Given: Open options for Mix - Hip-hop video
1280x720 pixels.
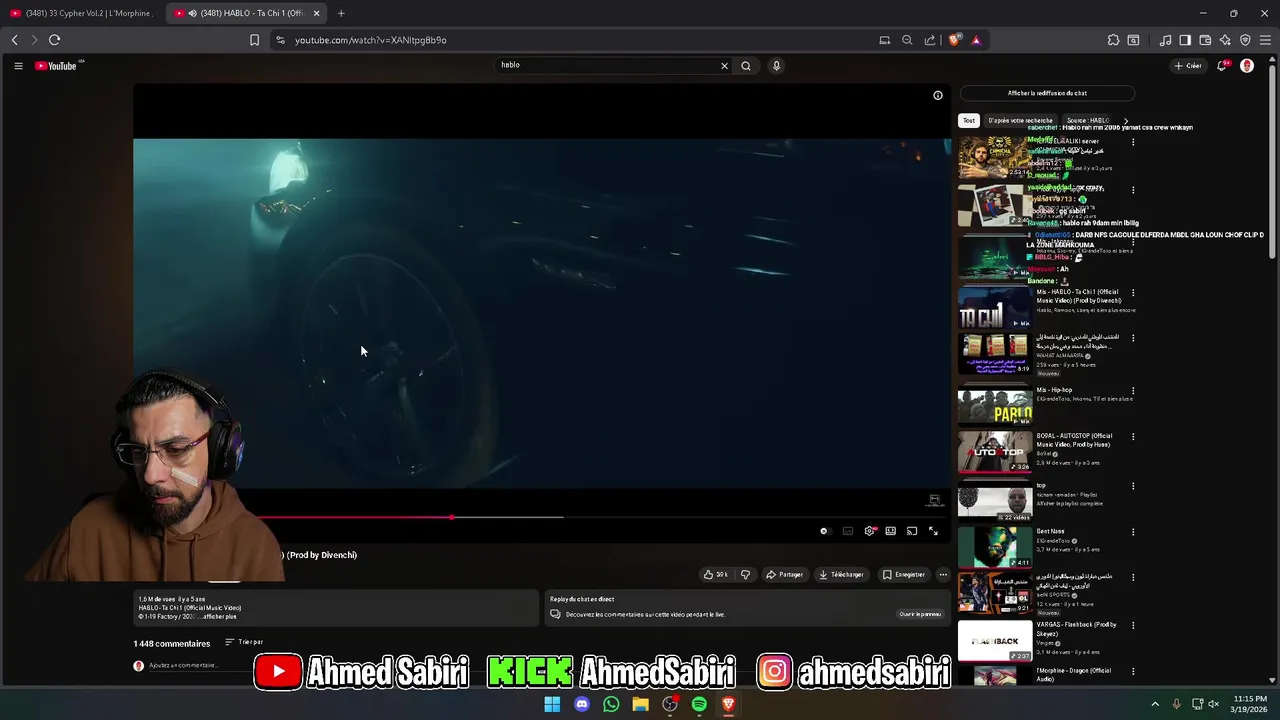Looking at the screenshot, I should [x=1133, y=392].
